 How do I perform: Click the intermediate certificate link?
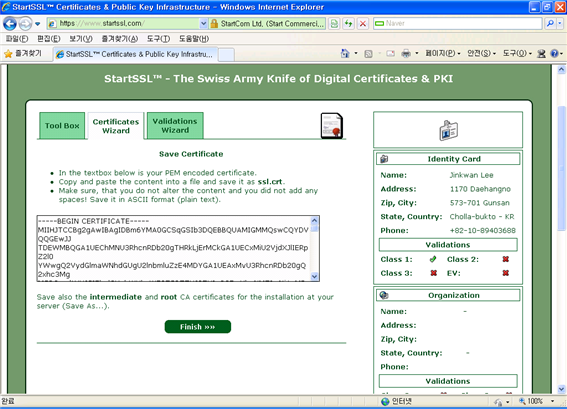pos(116,297)
